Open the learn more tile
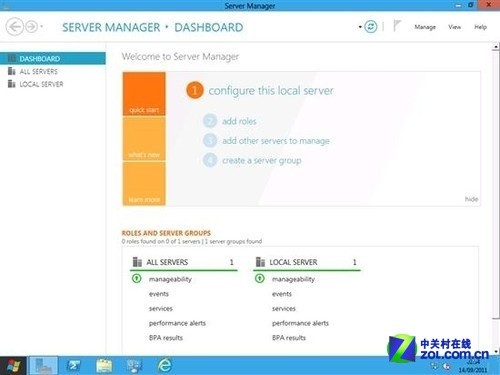Image resolution: width=500 pixels, height=375 pixels. tap(144, 183)
